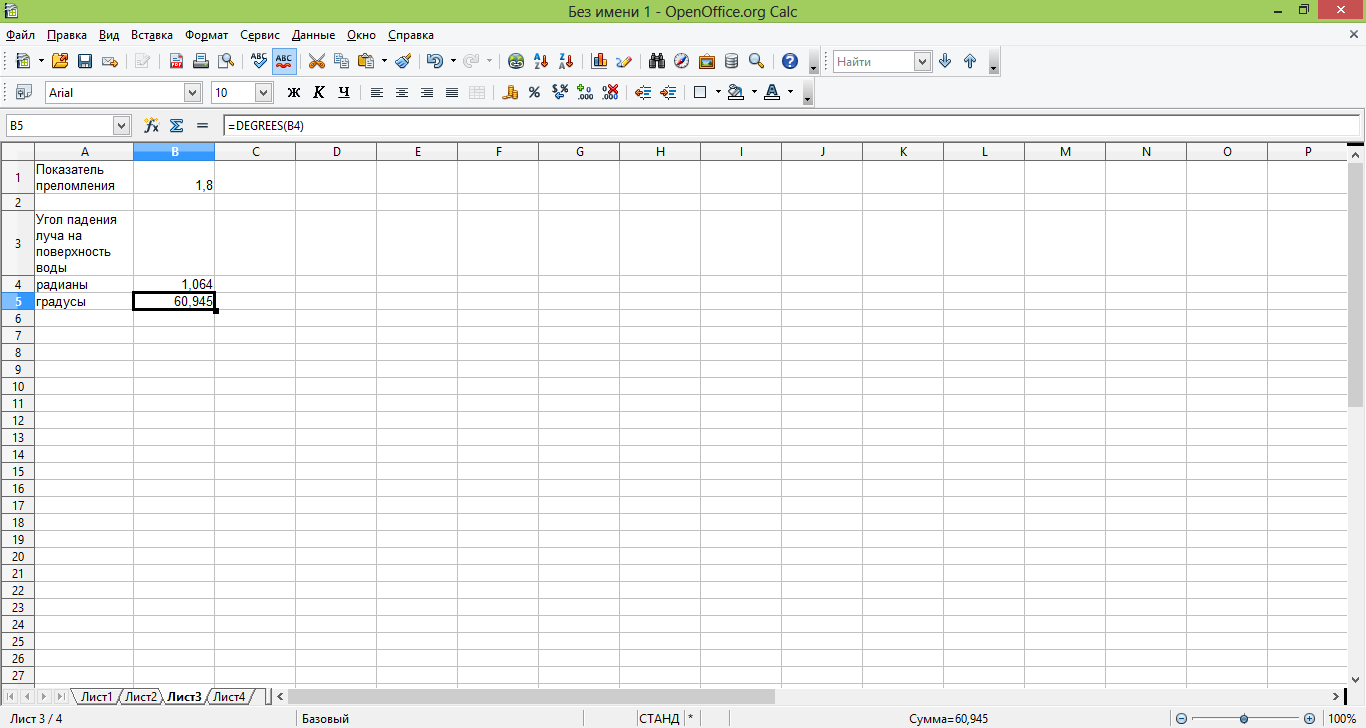Expand the Paste options dropdown arrow
This screenshot has height=728, width=1366.
(384, 61)
